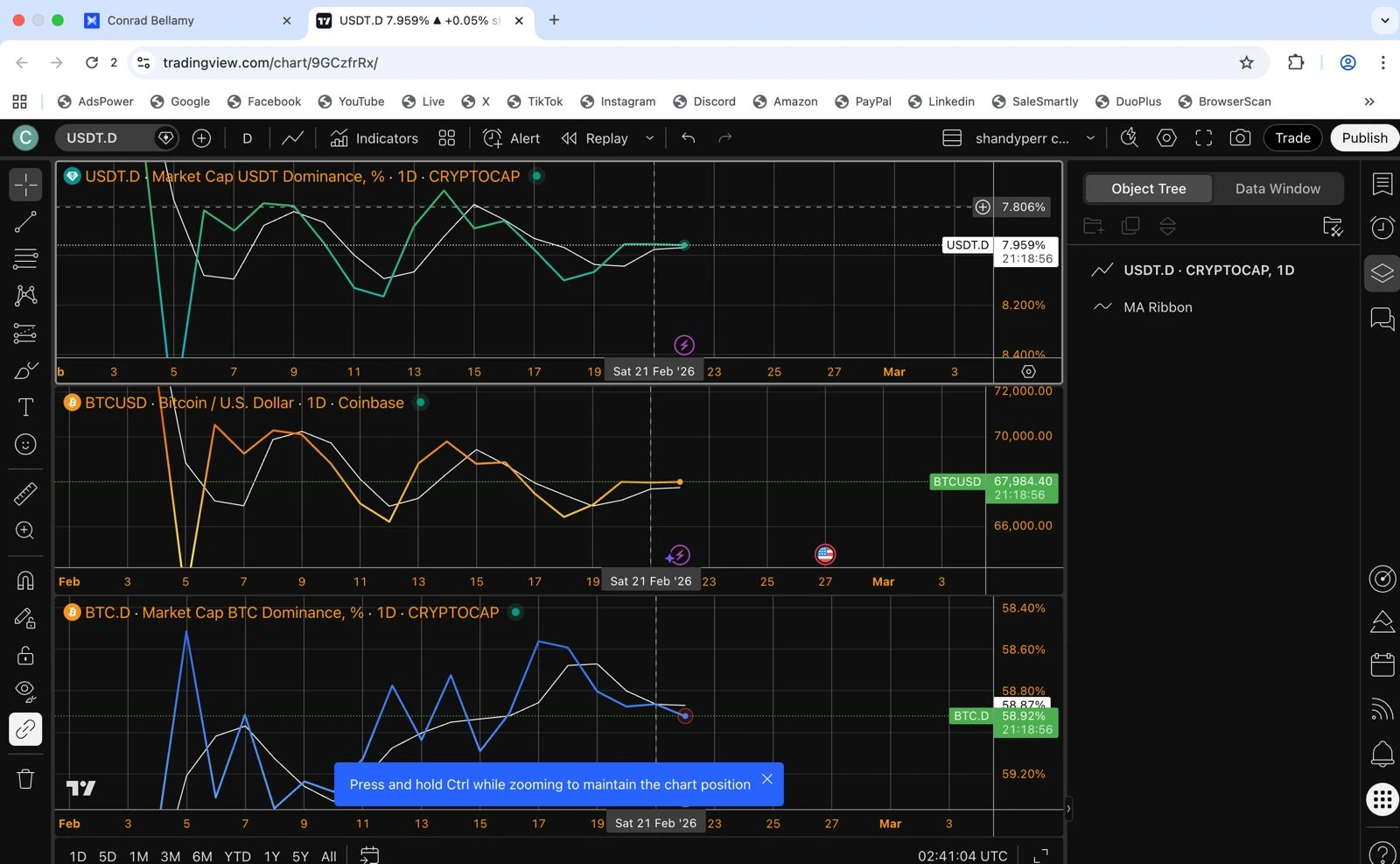The height and width of the screenshot is (864, 1400).
Task: Bookmark this page star icon
Action: (1247, 63)
